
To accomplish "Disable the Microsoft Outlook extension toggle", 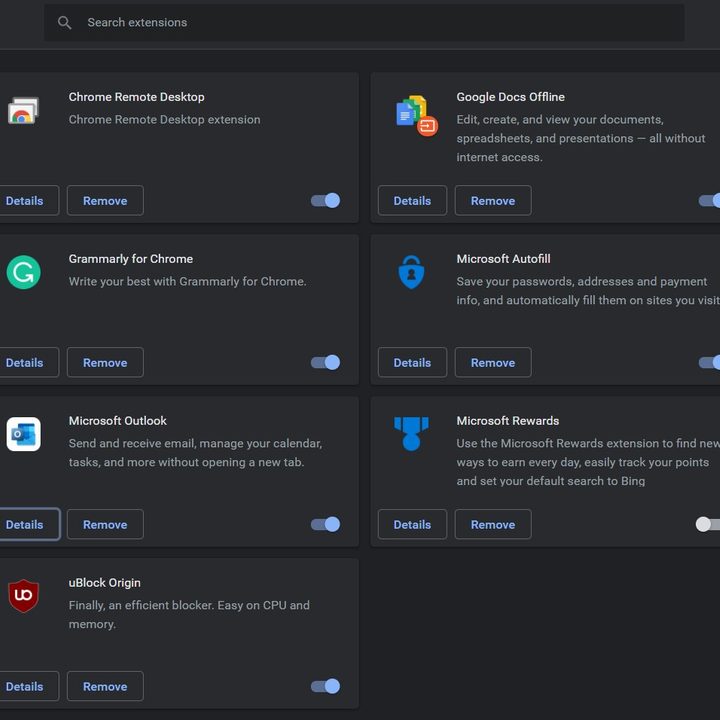I will tap(326, 524).
